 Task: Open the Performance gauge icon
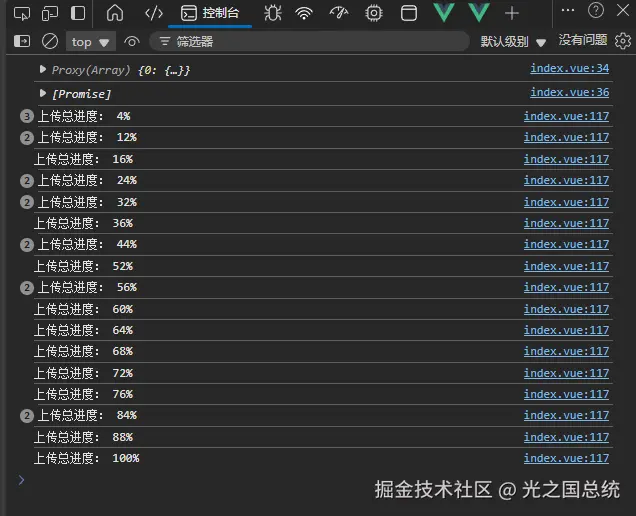[339, 13]
